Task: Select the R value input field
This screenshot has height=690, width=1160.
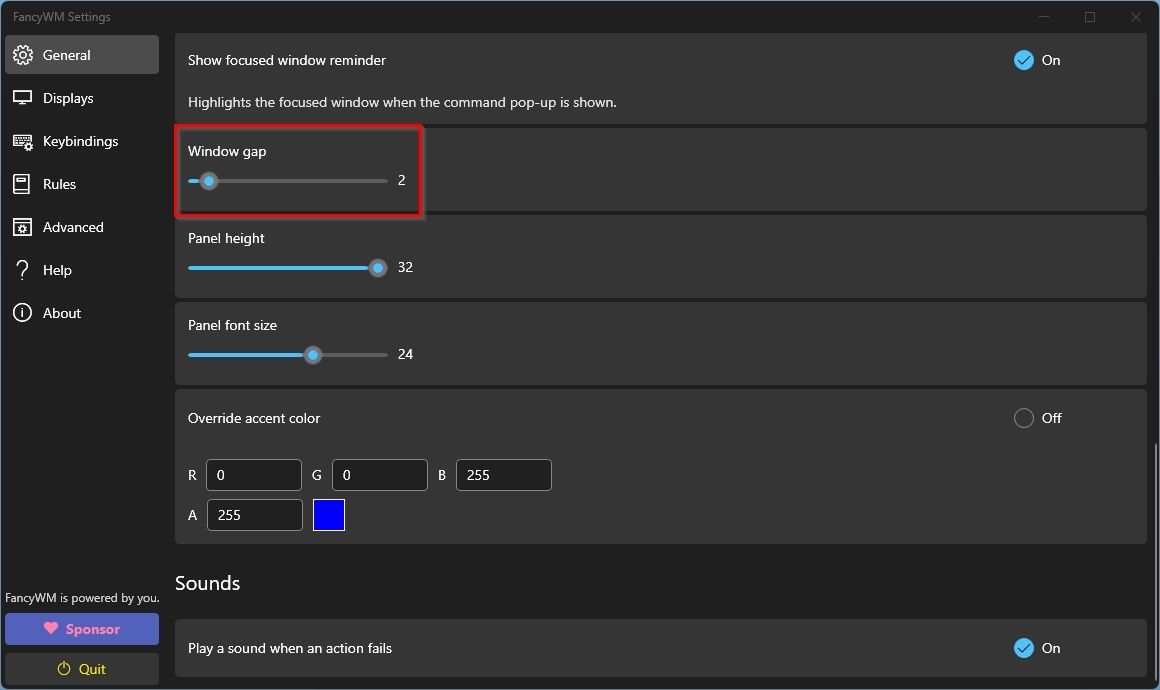Action: 254,474
